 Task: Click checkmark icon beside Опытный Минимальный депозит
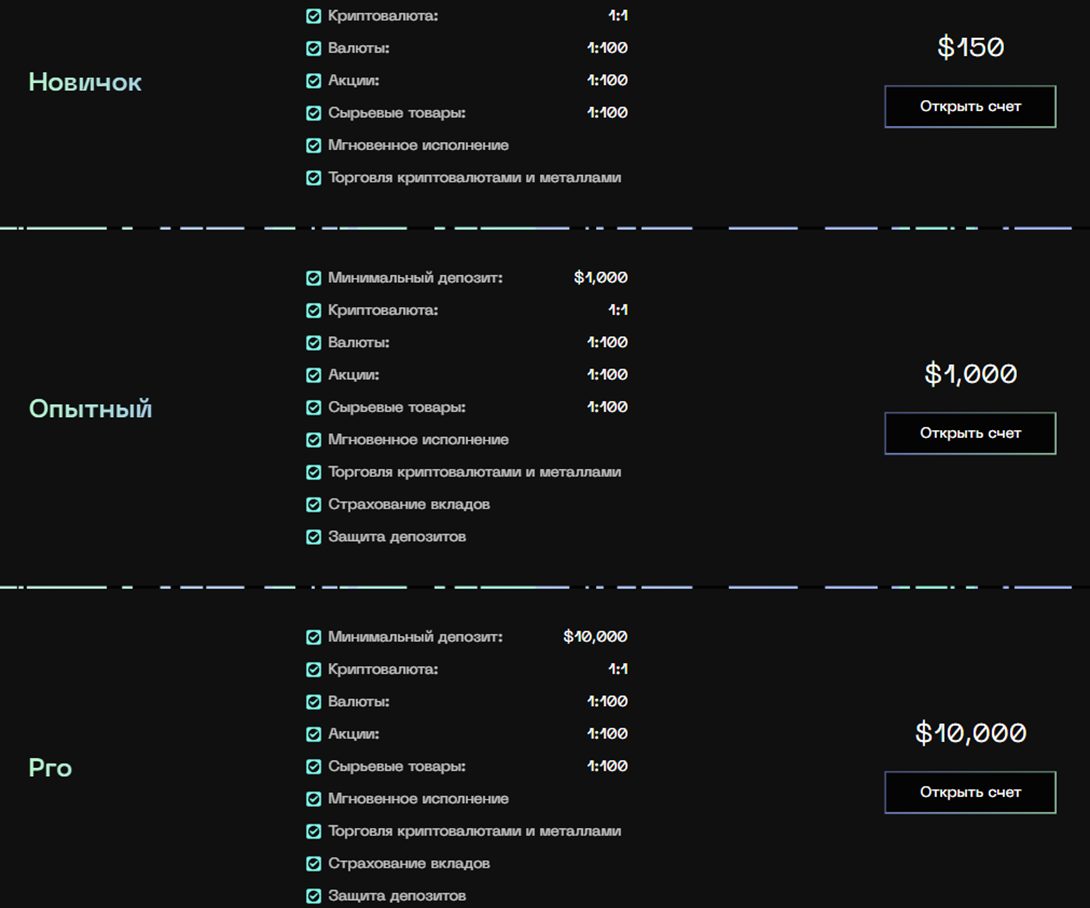click(x=314, y=278)
